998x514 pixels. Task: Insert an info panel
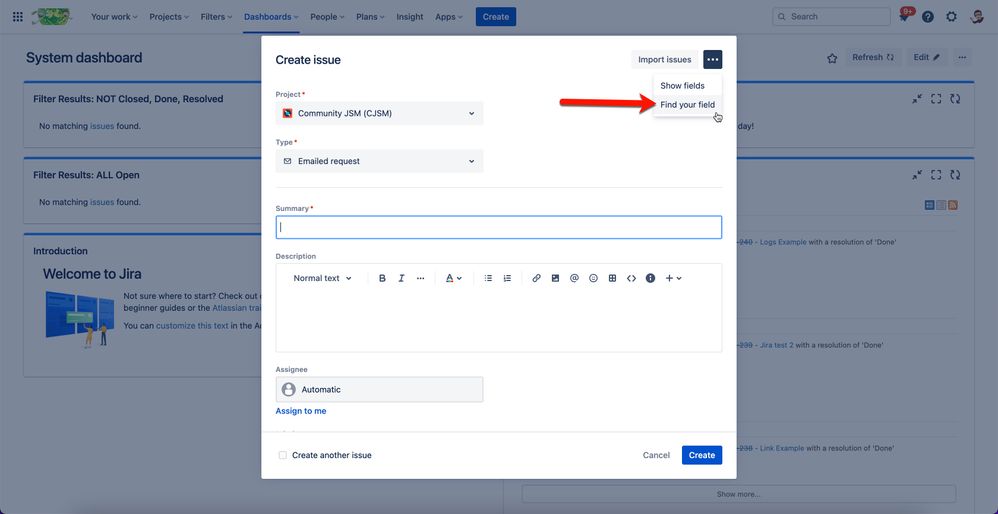click(x=650, y=278)
